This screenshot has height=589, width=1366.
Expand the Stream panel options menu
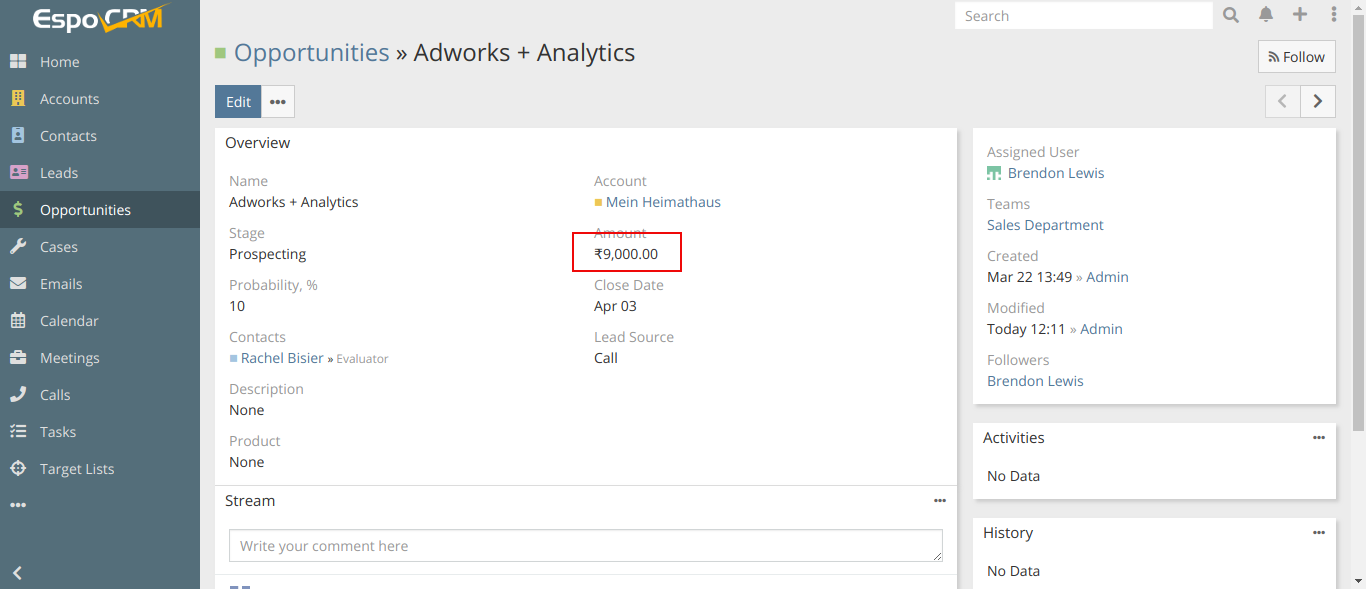[x=940, y=501]
